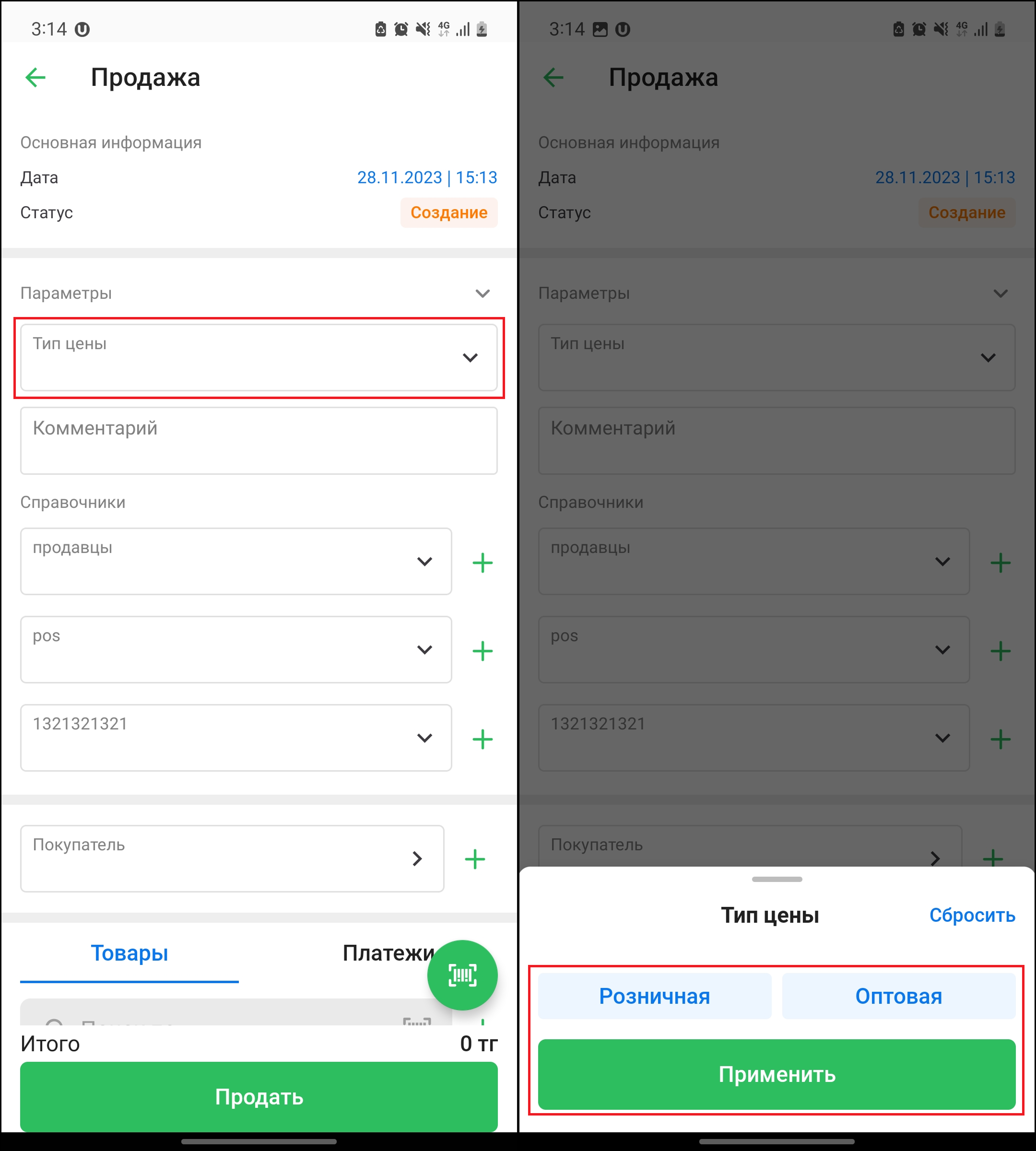This screenshot has height=1151, width=1036.
Task: Tap the Комментарий input field
Action: click(259, 441)
